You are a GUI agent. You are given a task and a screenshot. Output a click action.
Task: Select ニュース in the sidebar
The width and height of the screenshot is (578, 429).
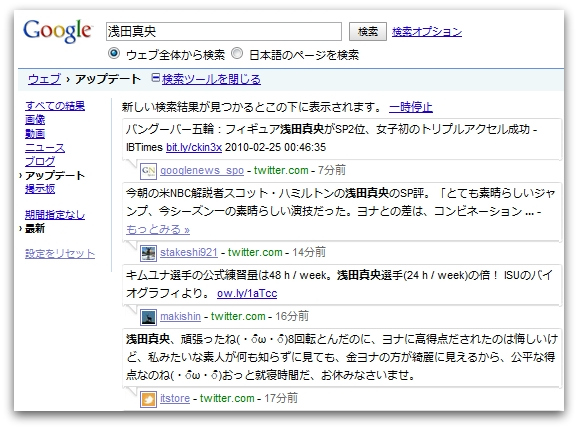[x=45, y=147]
